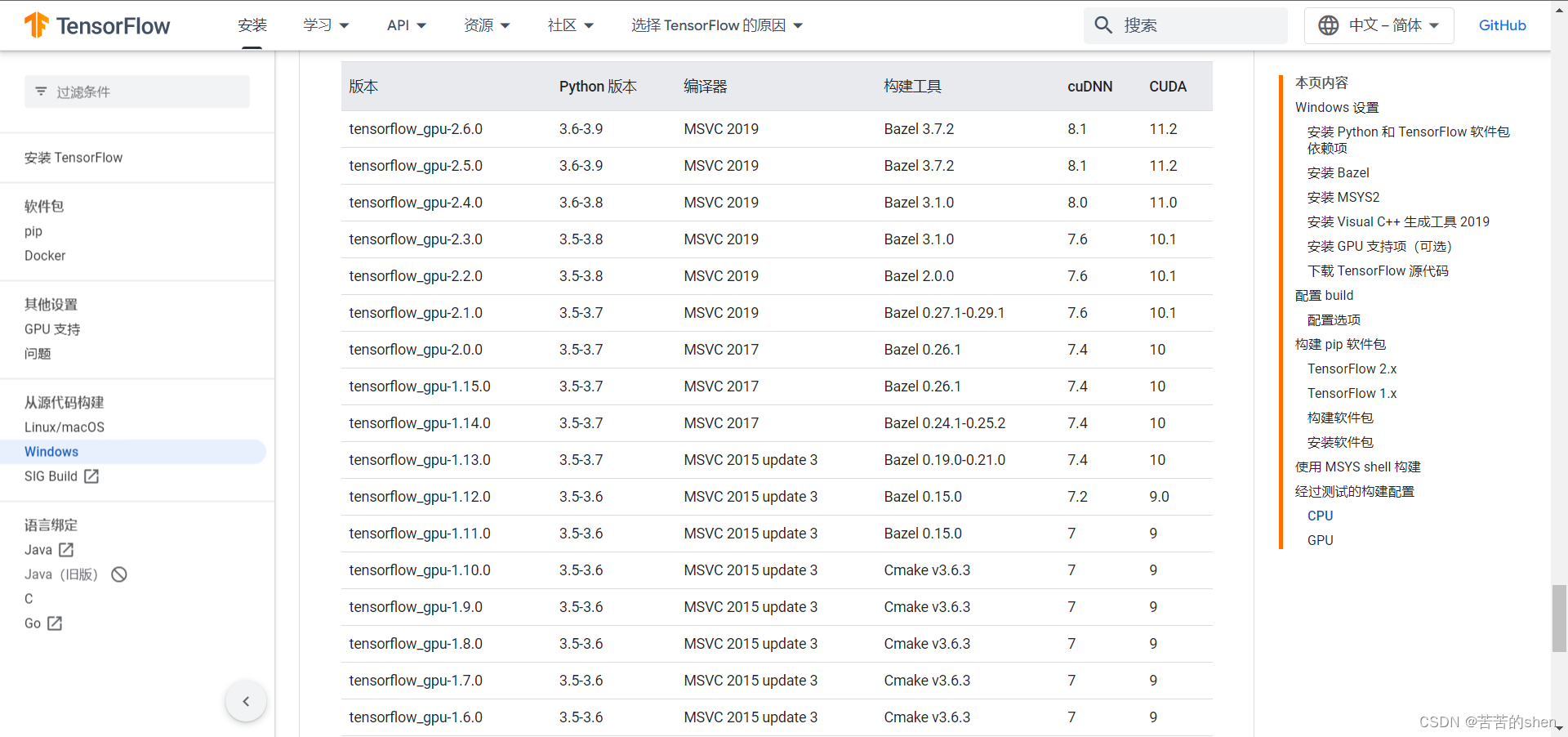
Task: Expand the 社区 menu
Action: [571, 25]
